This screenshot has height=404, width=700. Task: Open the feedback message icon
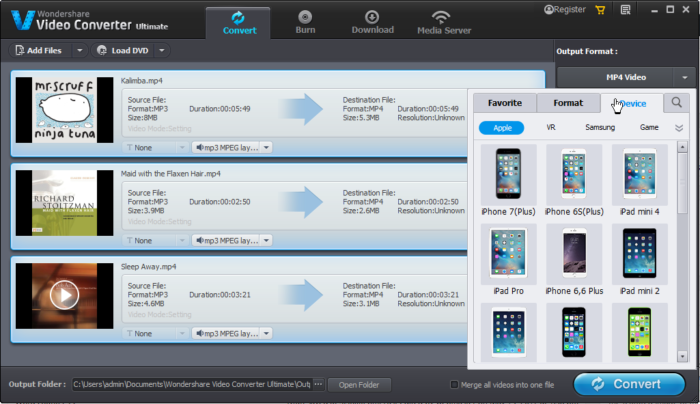[625, 10]
